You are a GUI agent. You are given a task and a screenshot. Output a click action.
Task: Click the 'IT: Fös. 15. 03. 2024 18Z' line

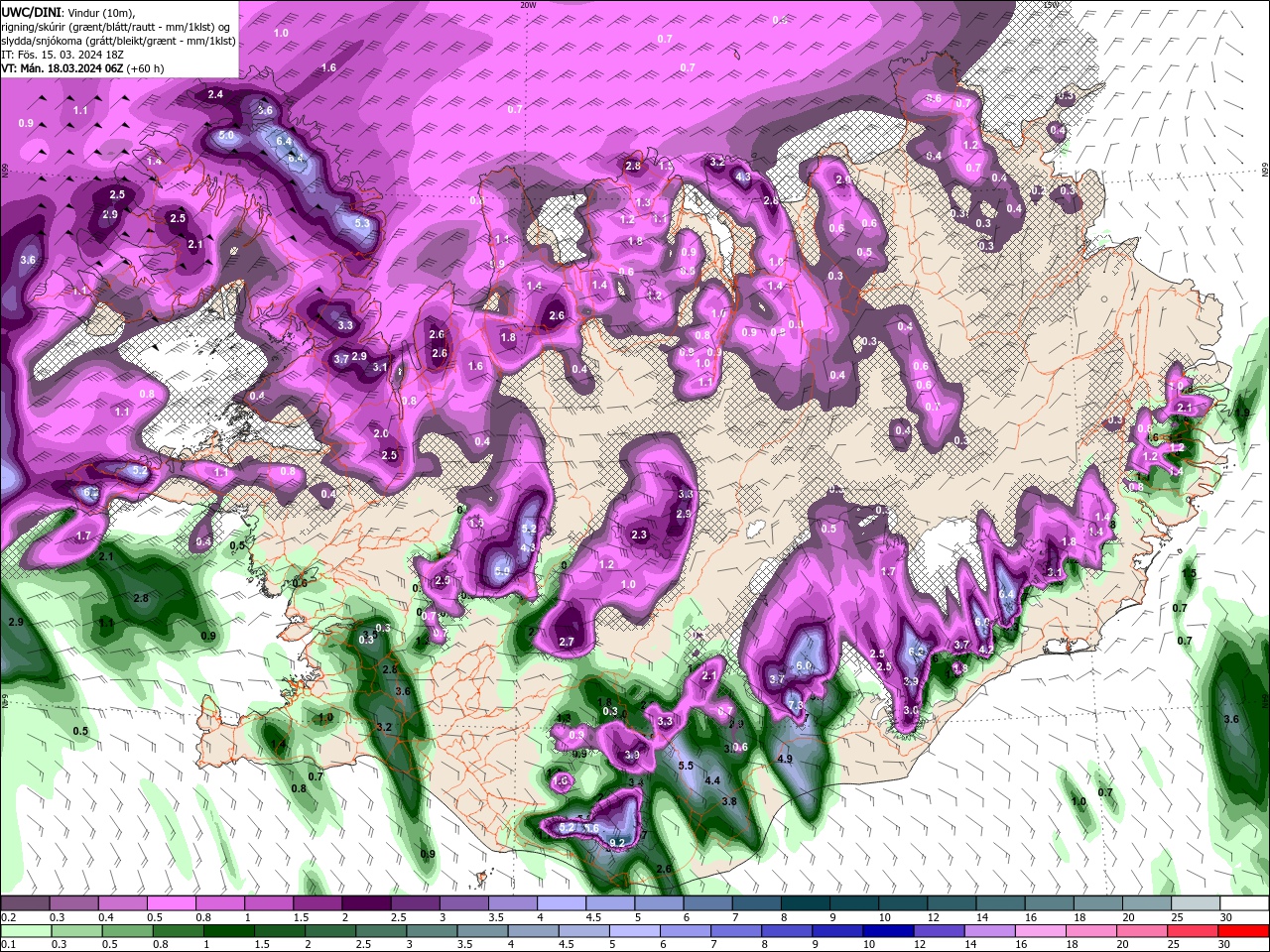tap(62, 55)
